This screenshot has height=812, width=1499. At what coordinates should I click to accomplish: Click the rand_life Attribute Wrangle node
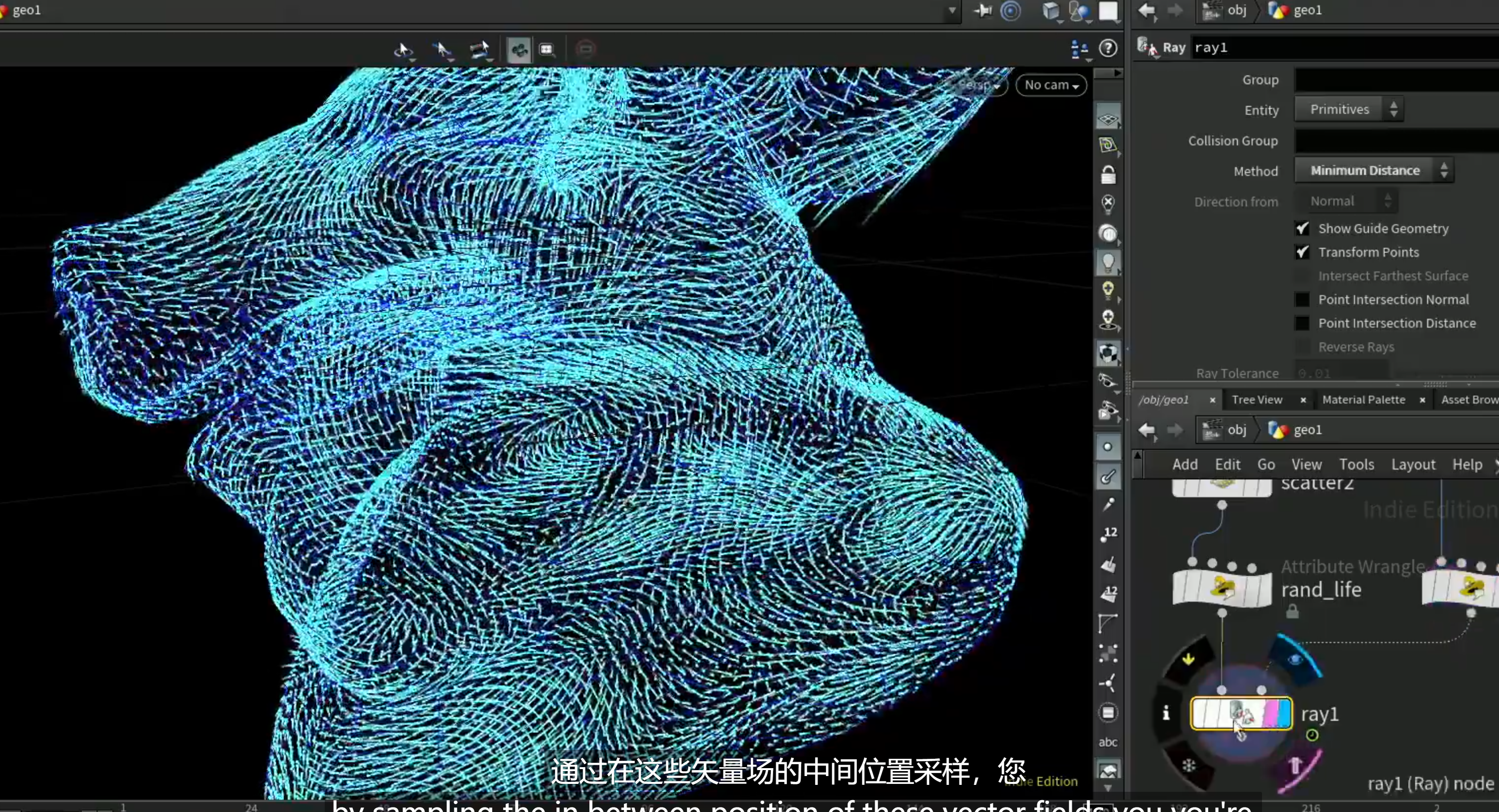[x=1222, y=589]
